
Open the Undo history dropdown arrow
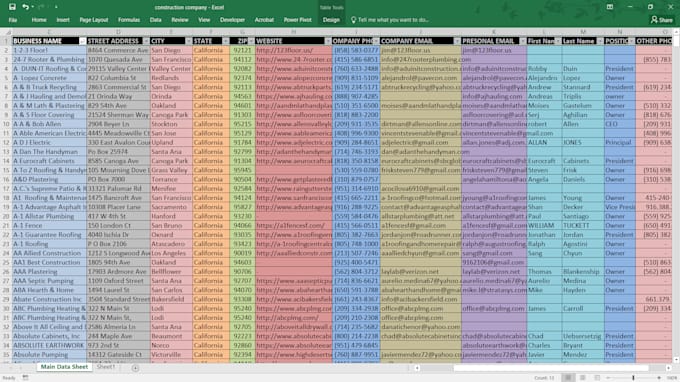coord(33,7)
